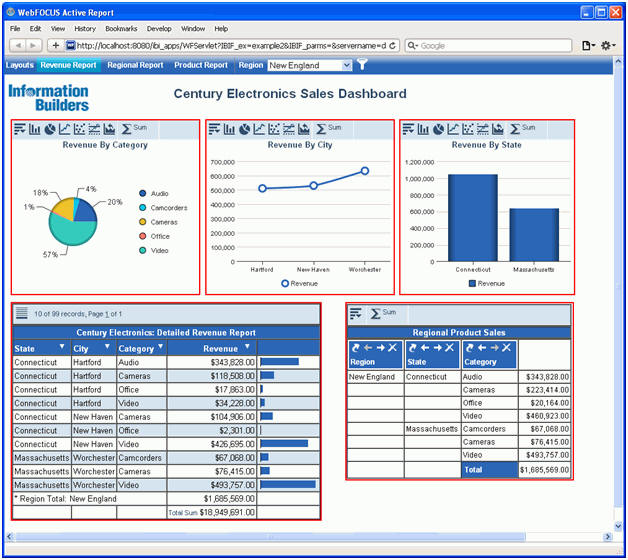
Task: Remove Region column with X icon
Action: coord(392,348)
